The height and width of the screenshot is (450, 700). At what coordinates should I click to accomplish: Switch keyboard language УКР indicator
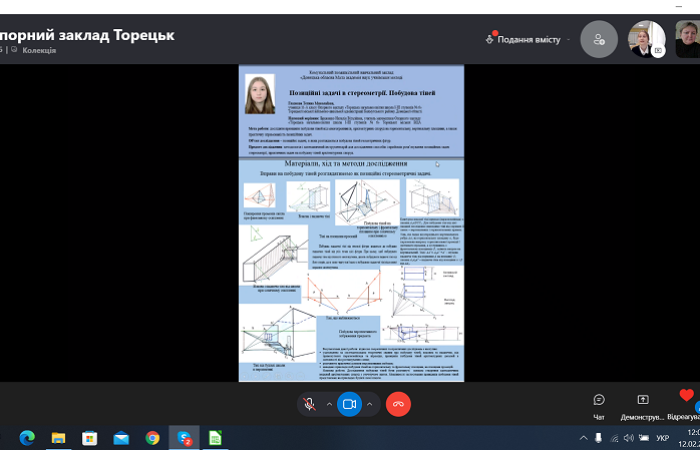pos(660,438)
